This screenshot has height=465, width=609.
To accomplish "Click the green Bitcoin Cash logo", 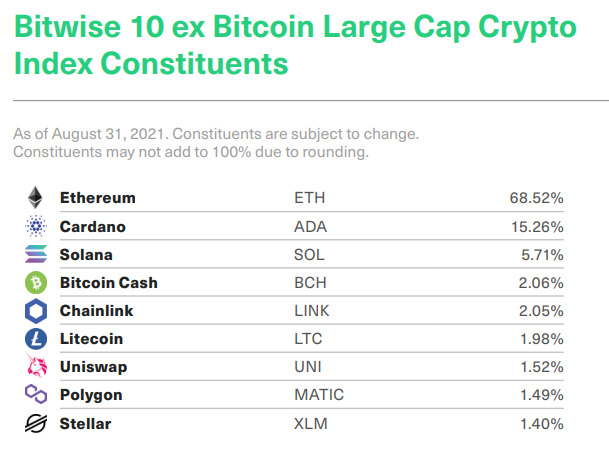I will [36, 282].
